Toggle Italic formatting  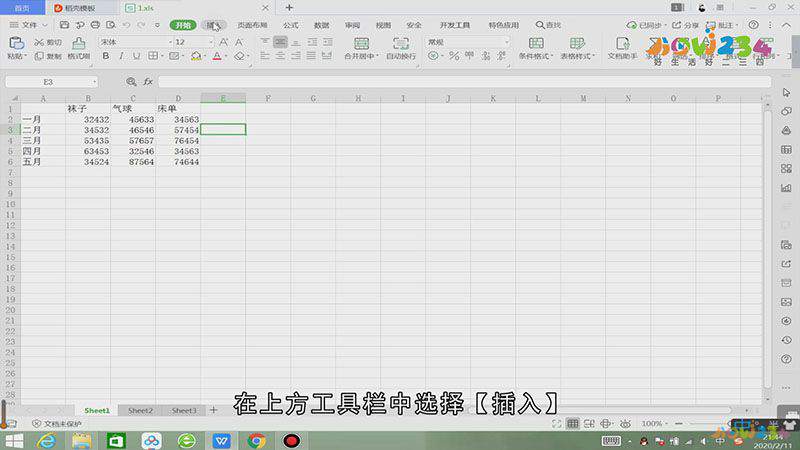pyautogui.click(x=121, y=56)
